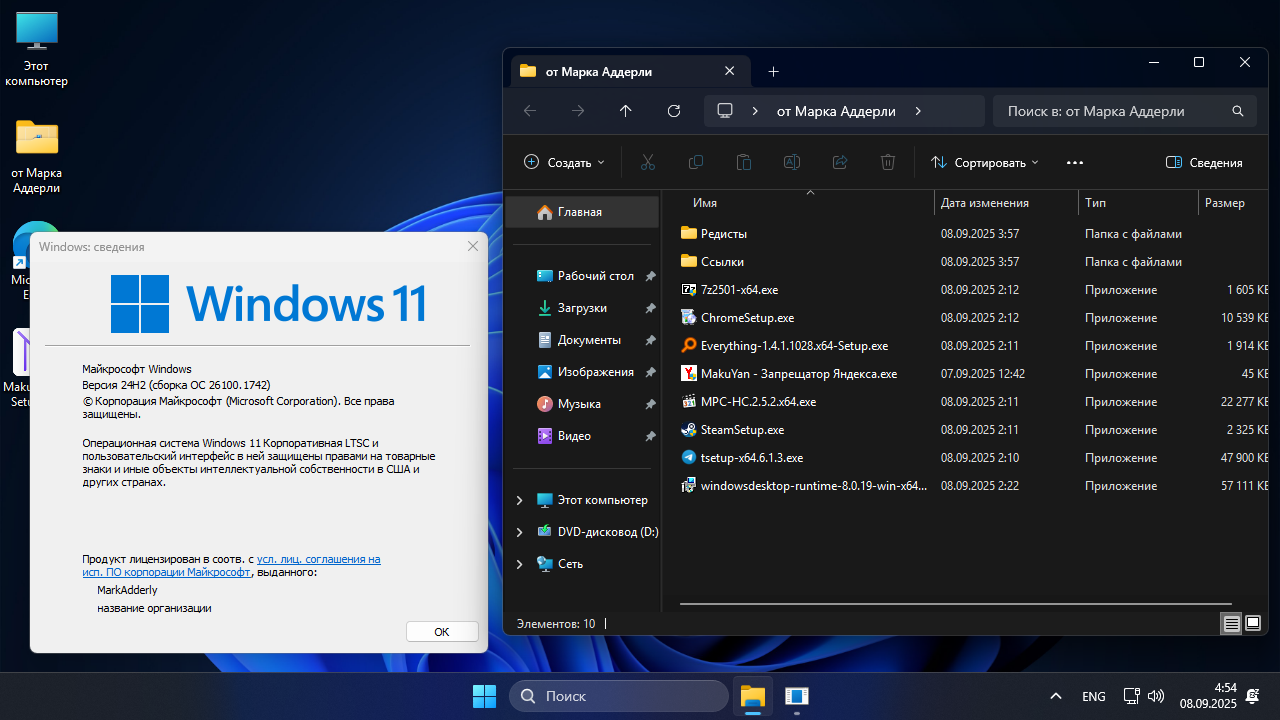Toggle the Сведения details pane

pos(1204,162)
